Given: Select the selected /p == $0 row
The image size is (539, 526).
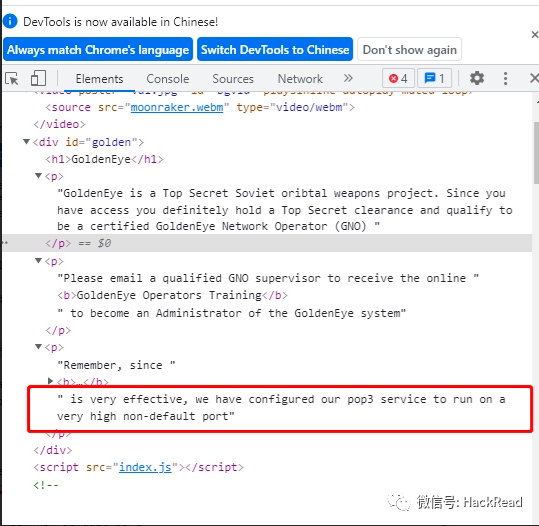Looking at the screenshot, I should click(x=267, y=243).
